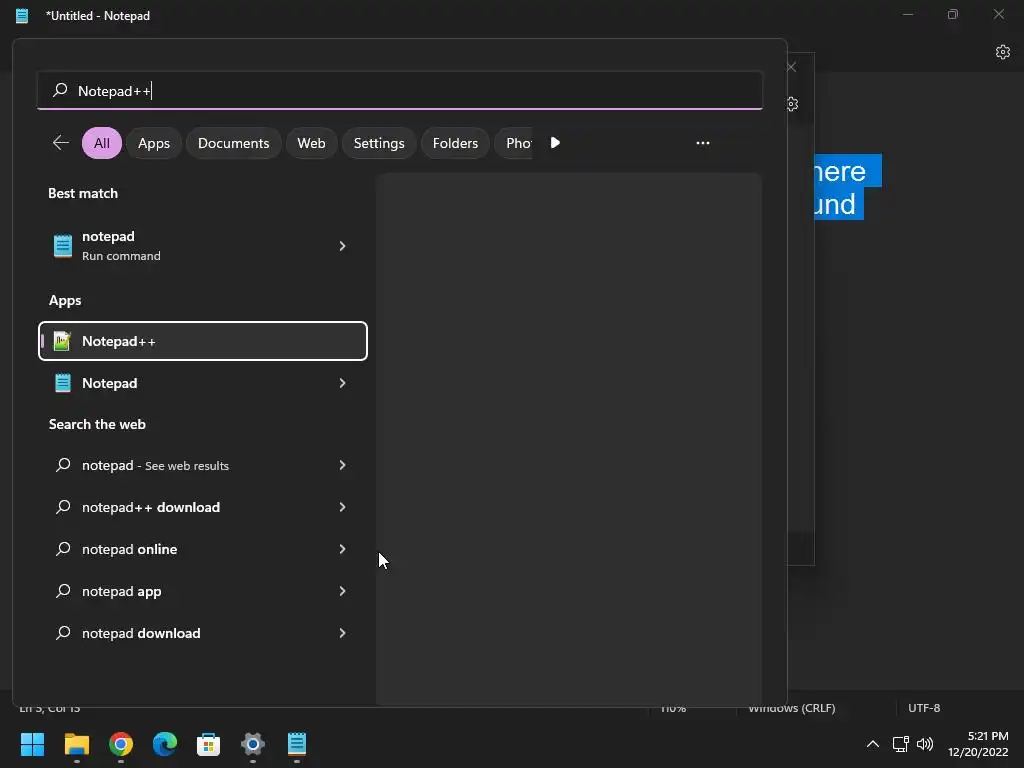Click the volume speaker icon in tray
The width and height of the screenshot is (1024, 768).
925,744
